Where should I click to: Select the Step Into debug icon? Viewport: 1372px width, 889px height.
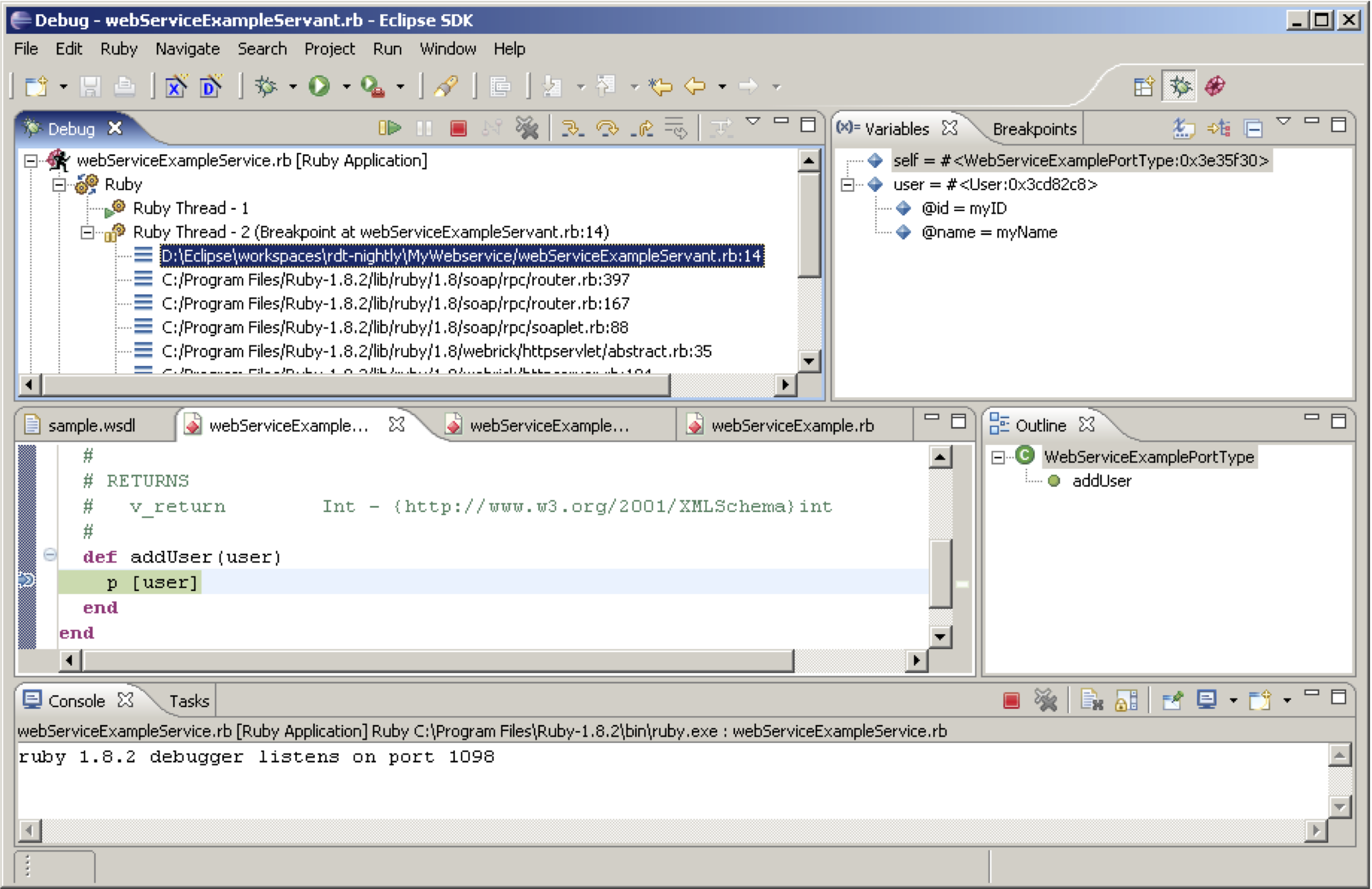[572, 129]
